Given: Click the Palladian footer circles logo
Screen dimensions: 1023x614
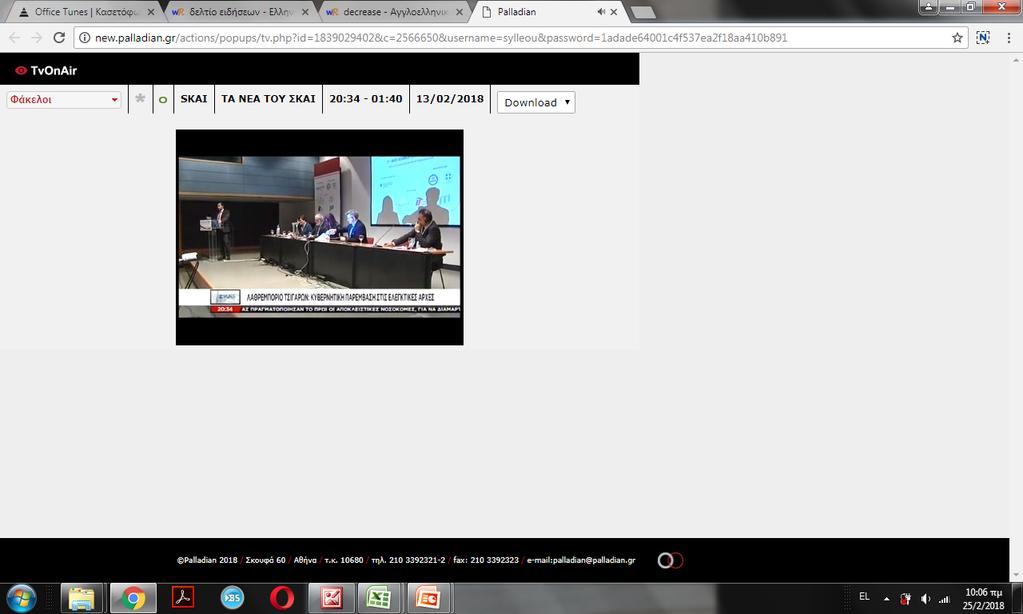Looking at the screenshot, I should click(670, 560).
